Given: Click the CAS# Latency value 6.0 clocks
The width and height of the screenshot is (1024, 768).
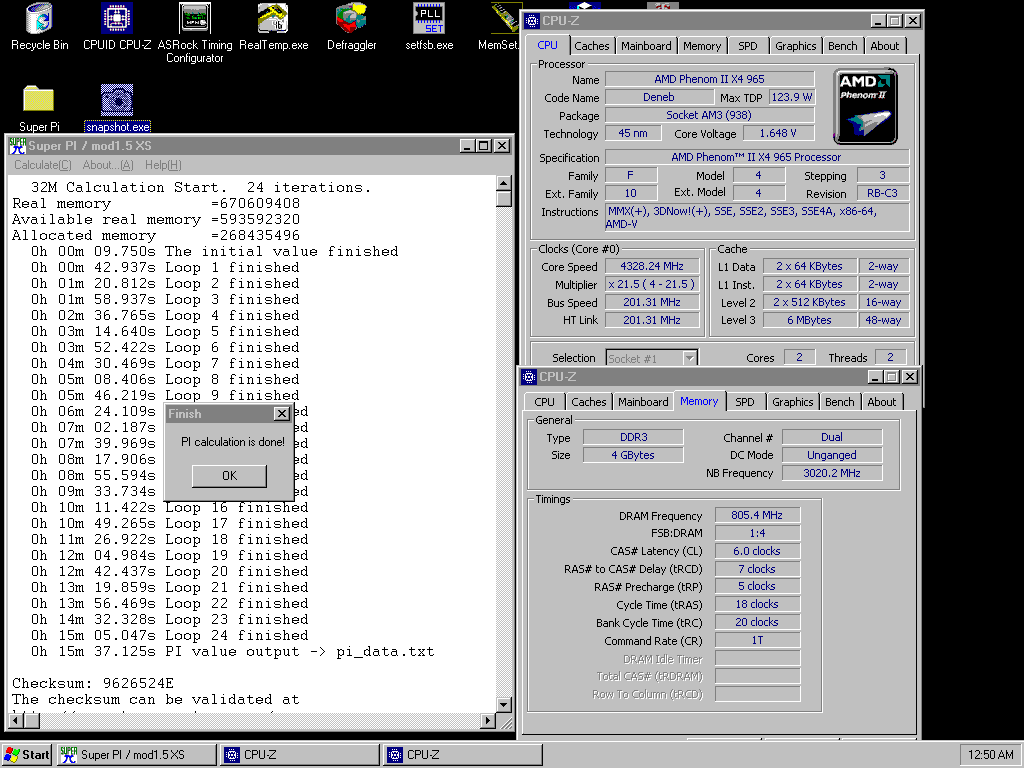Looking at the screenshot, I should [x=757, y=551].
